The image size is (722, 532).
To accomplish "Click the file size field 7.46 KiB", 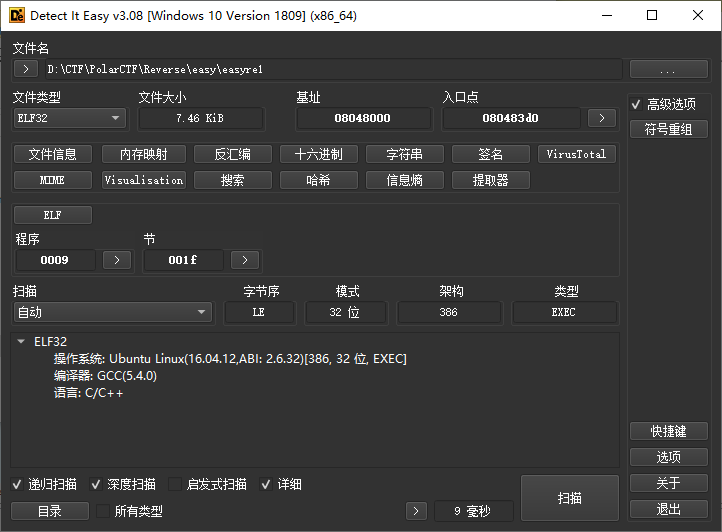I will pos(200,118).
